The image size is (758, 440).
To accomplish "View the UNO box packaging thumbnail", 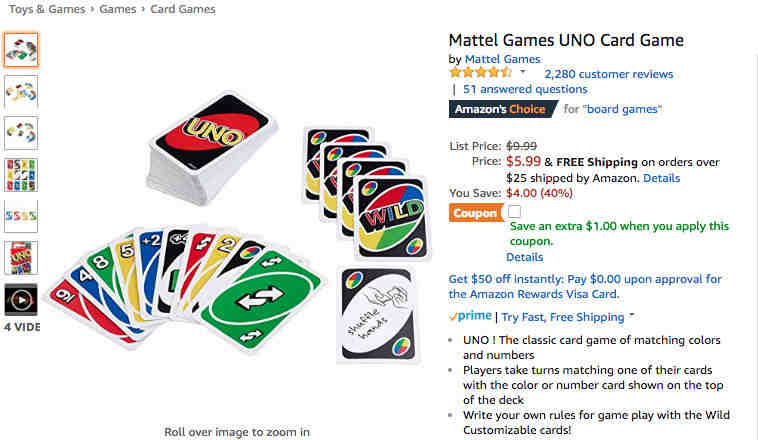I will [x=21, y=258].
